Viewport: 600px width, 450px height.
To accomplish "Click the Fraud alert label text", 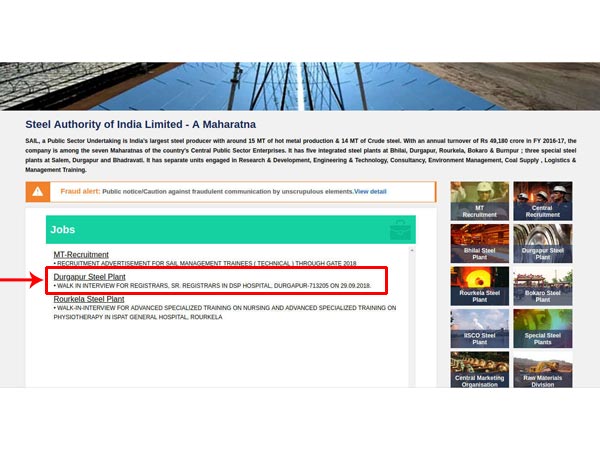I will click(x=80, y=191).
